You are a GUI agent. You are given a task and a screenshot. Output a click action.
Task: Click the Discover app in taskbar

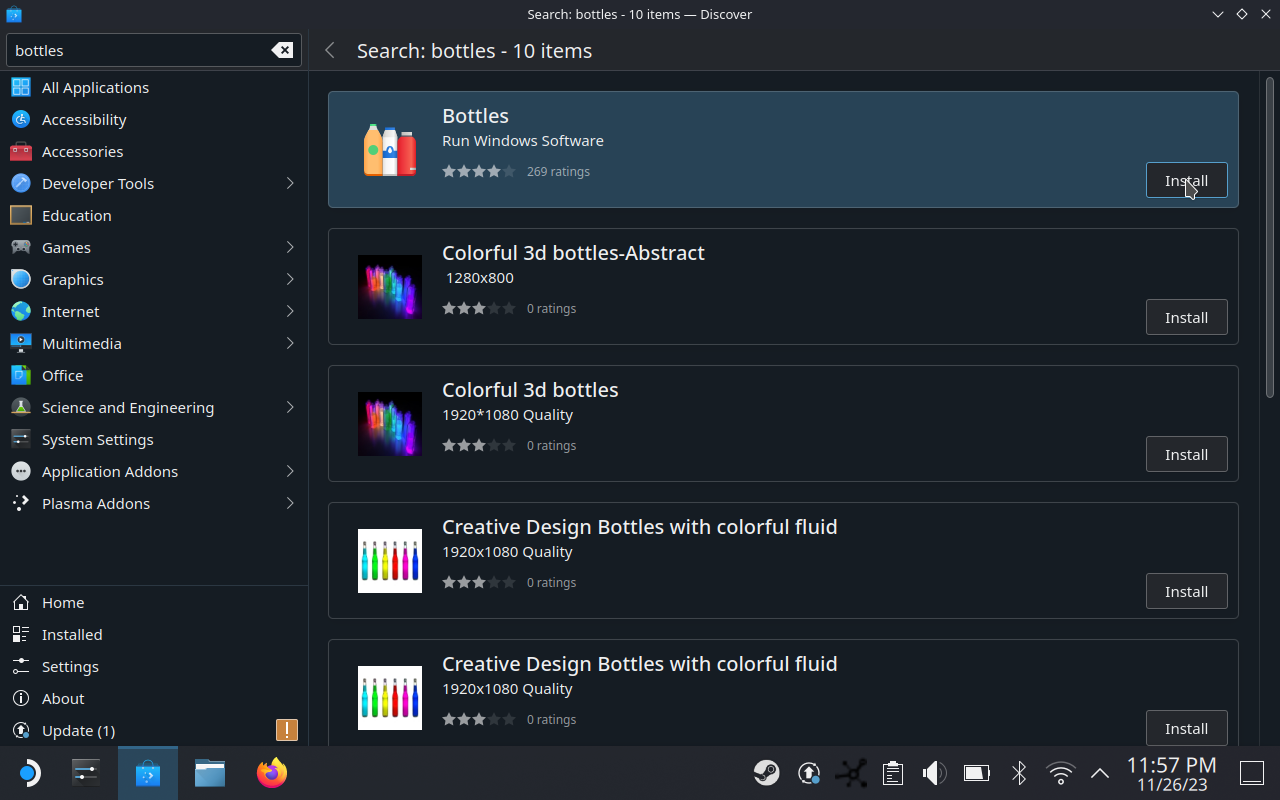(148, 773)
